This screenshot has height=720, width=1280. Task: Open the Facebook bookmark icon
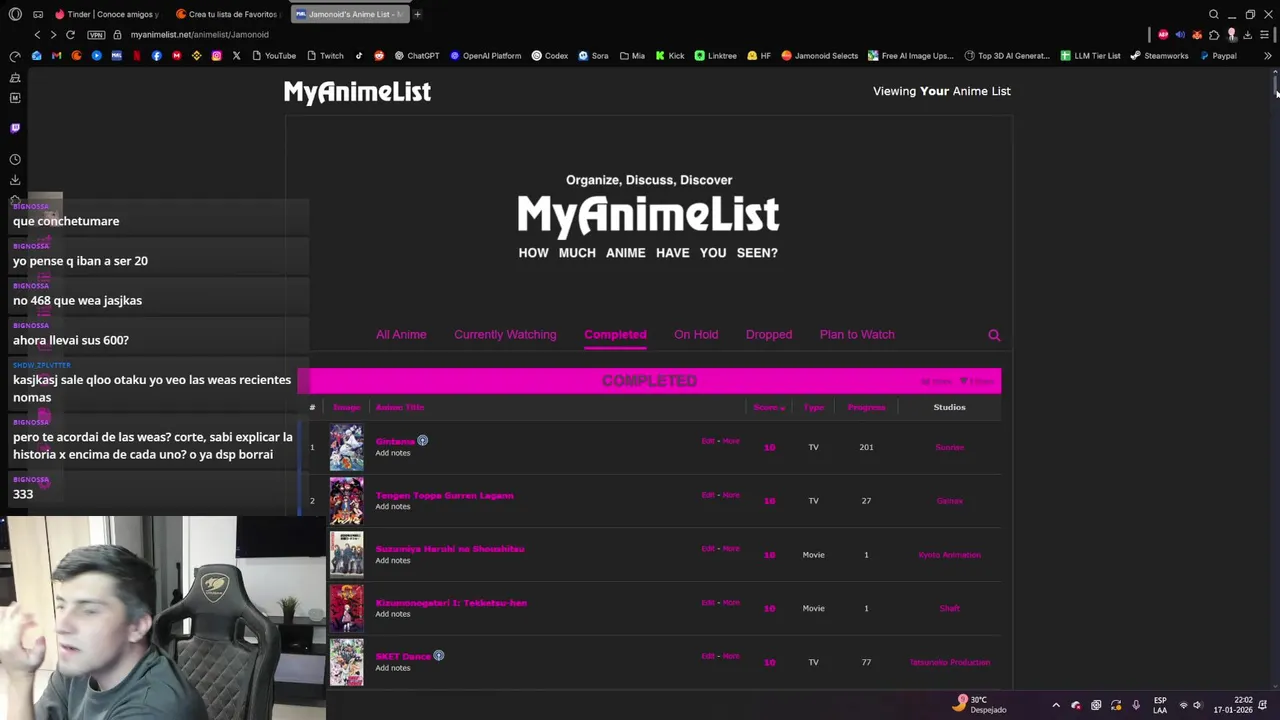[x=157, y=56]
